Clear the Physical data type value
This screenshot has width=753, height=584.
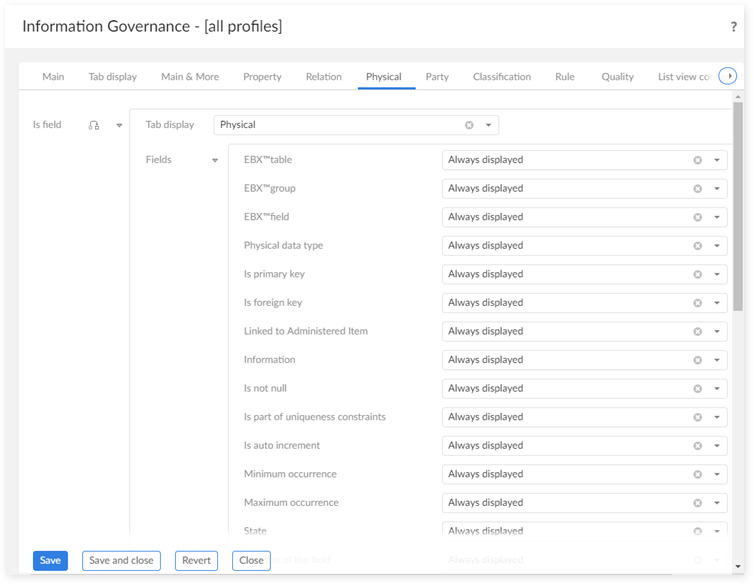[698, 246]
